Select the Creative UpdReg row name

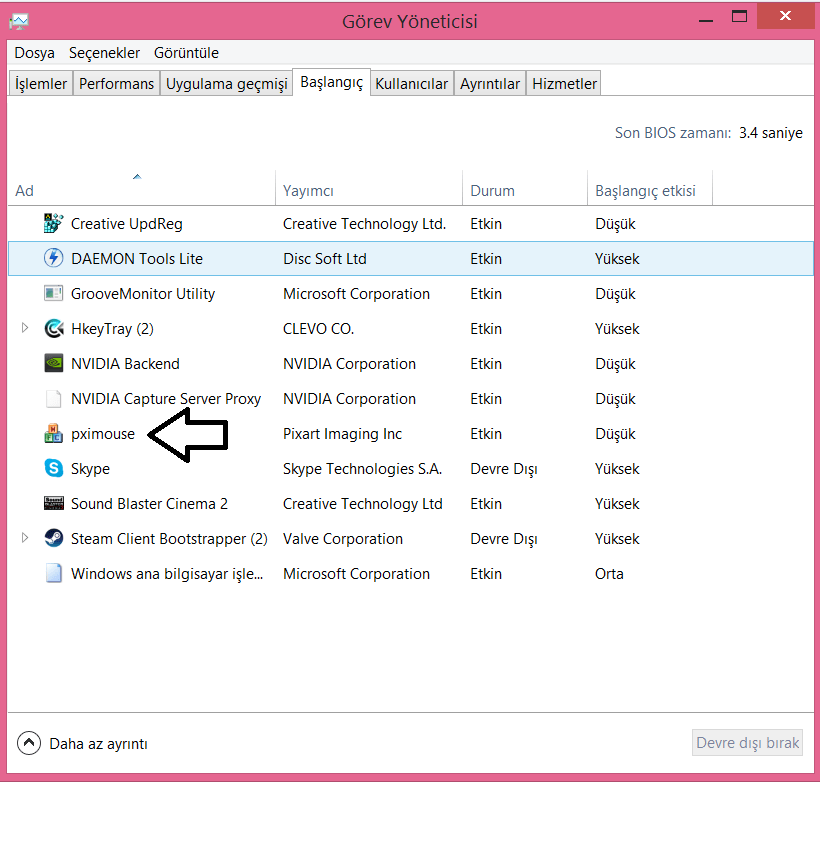click(127, 224)
